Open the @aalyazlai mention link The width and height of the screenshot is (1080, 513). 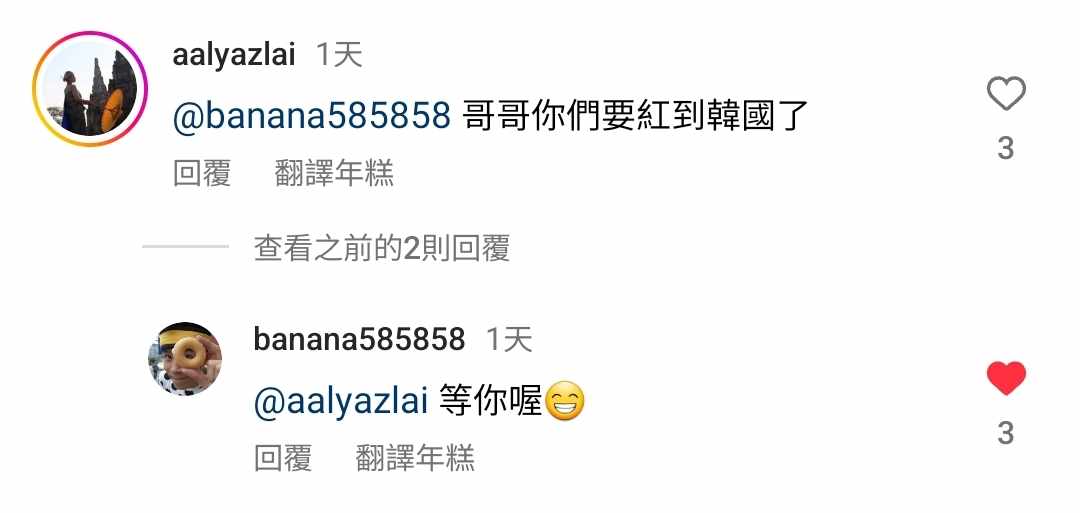click(x=341, y=401)
